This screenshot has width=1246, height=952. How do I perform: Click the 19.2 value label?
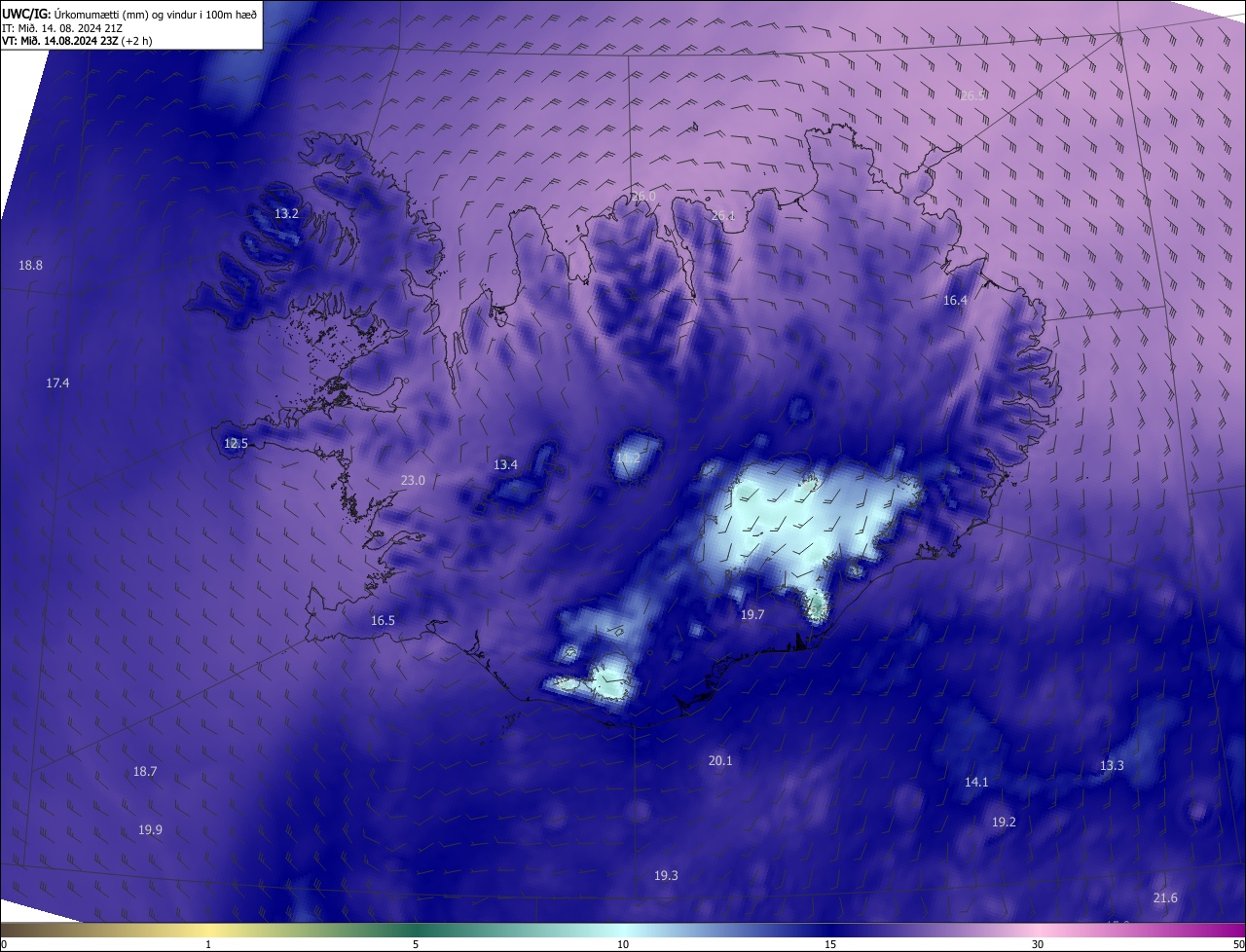1004,822
